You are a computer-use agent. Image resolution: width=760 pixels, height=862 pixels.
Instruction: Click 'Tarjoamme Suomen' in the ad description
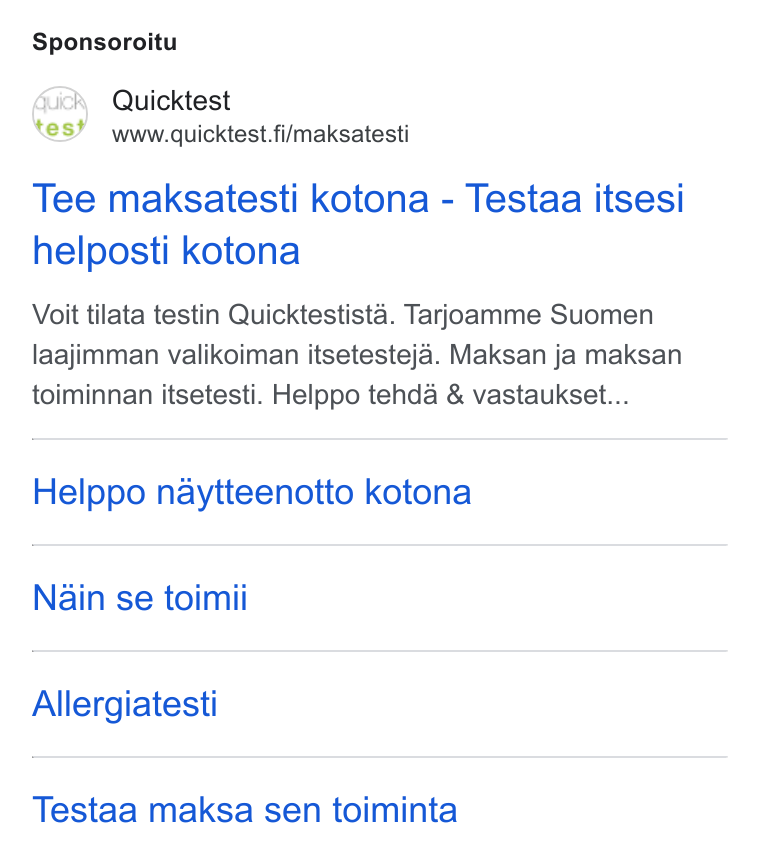[x=528, y=315]
